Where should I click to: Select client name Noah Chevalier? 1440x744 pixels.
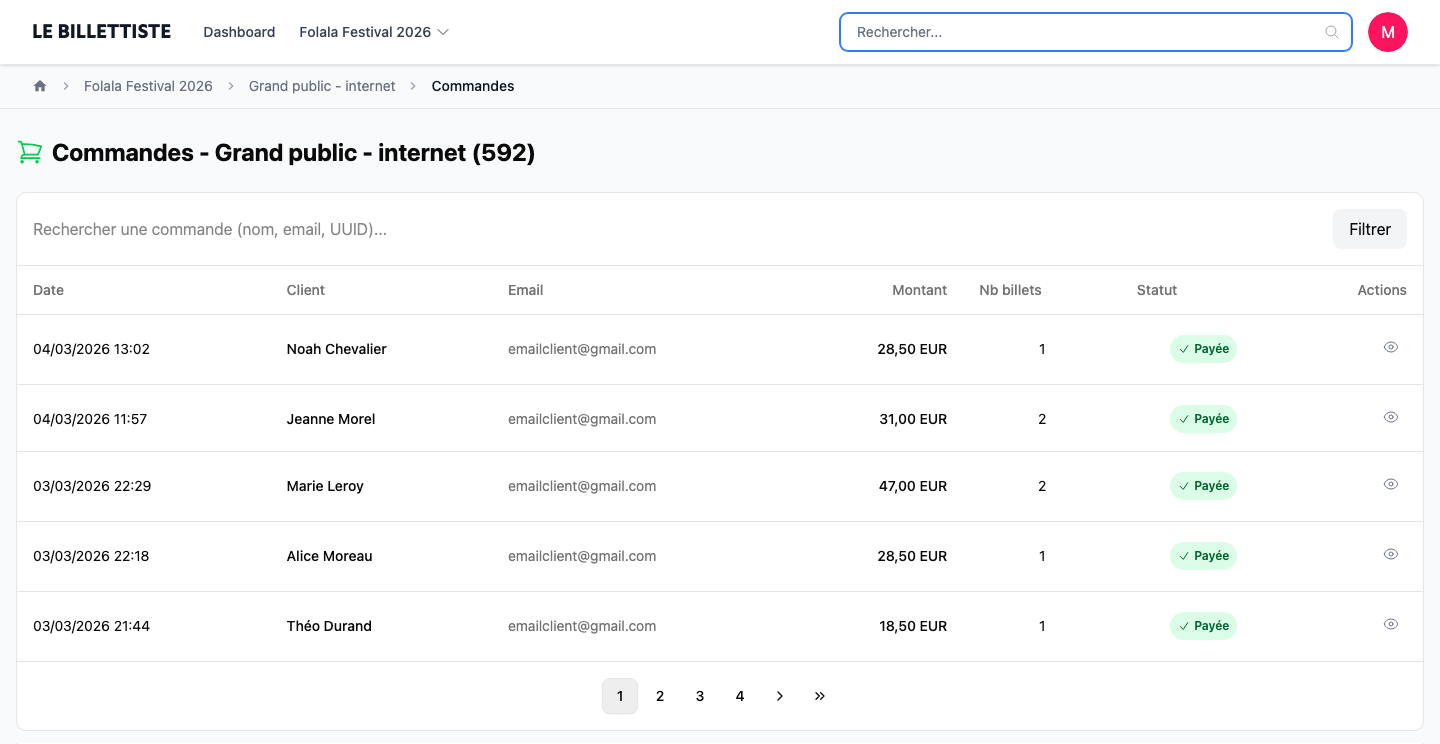click(337, 349)
